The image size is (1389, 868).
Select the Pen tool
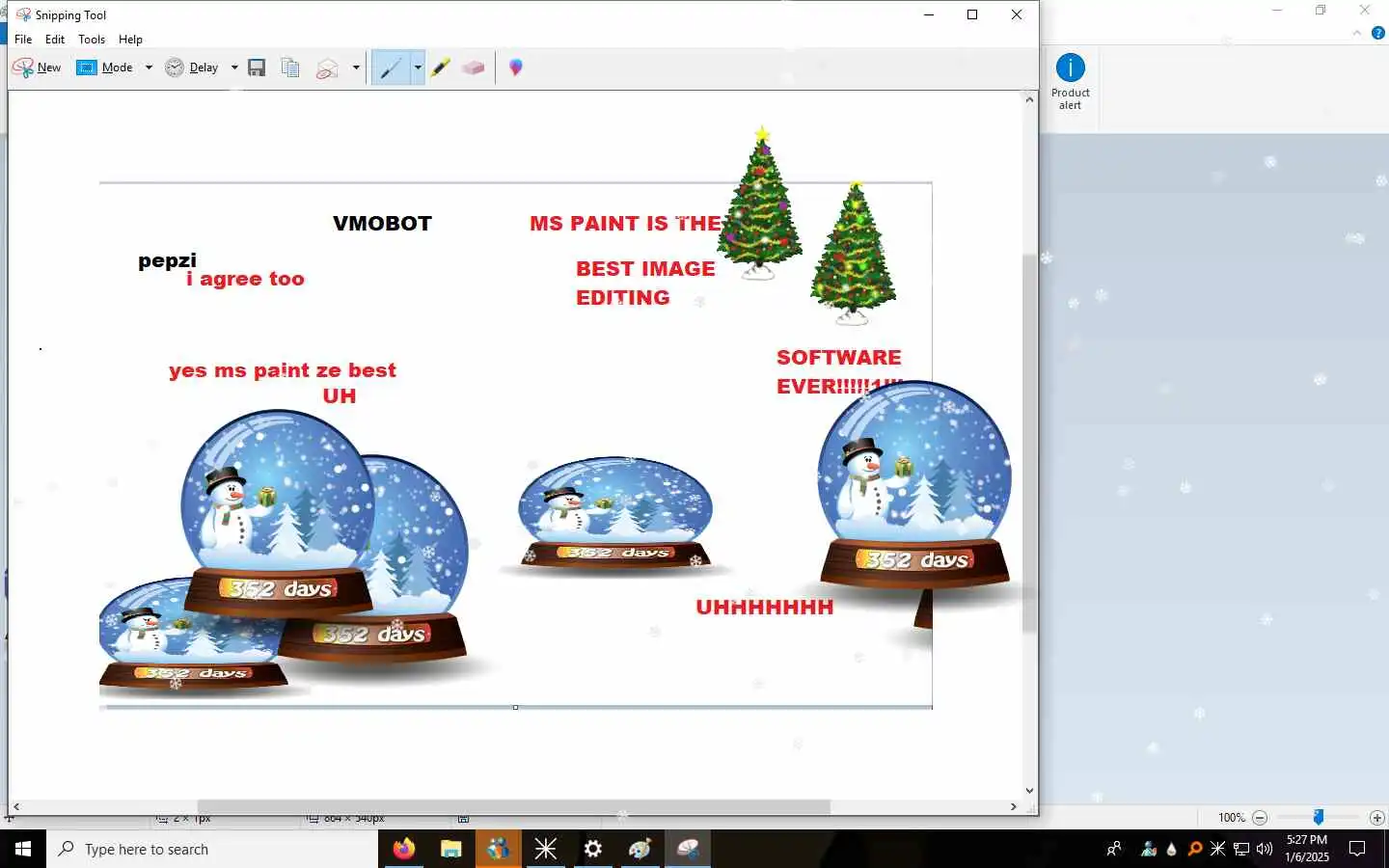click(x=391, y=68)
